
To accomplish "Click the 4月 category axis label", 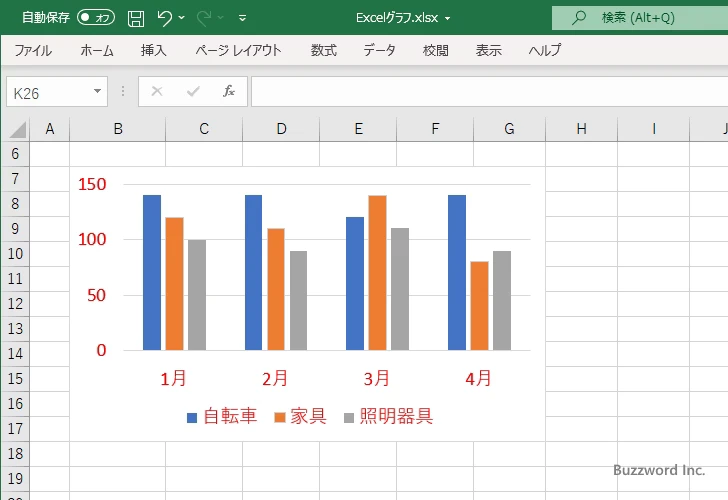I will tap(478, 378).
